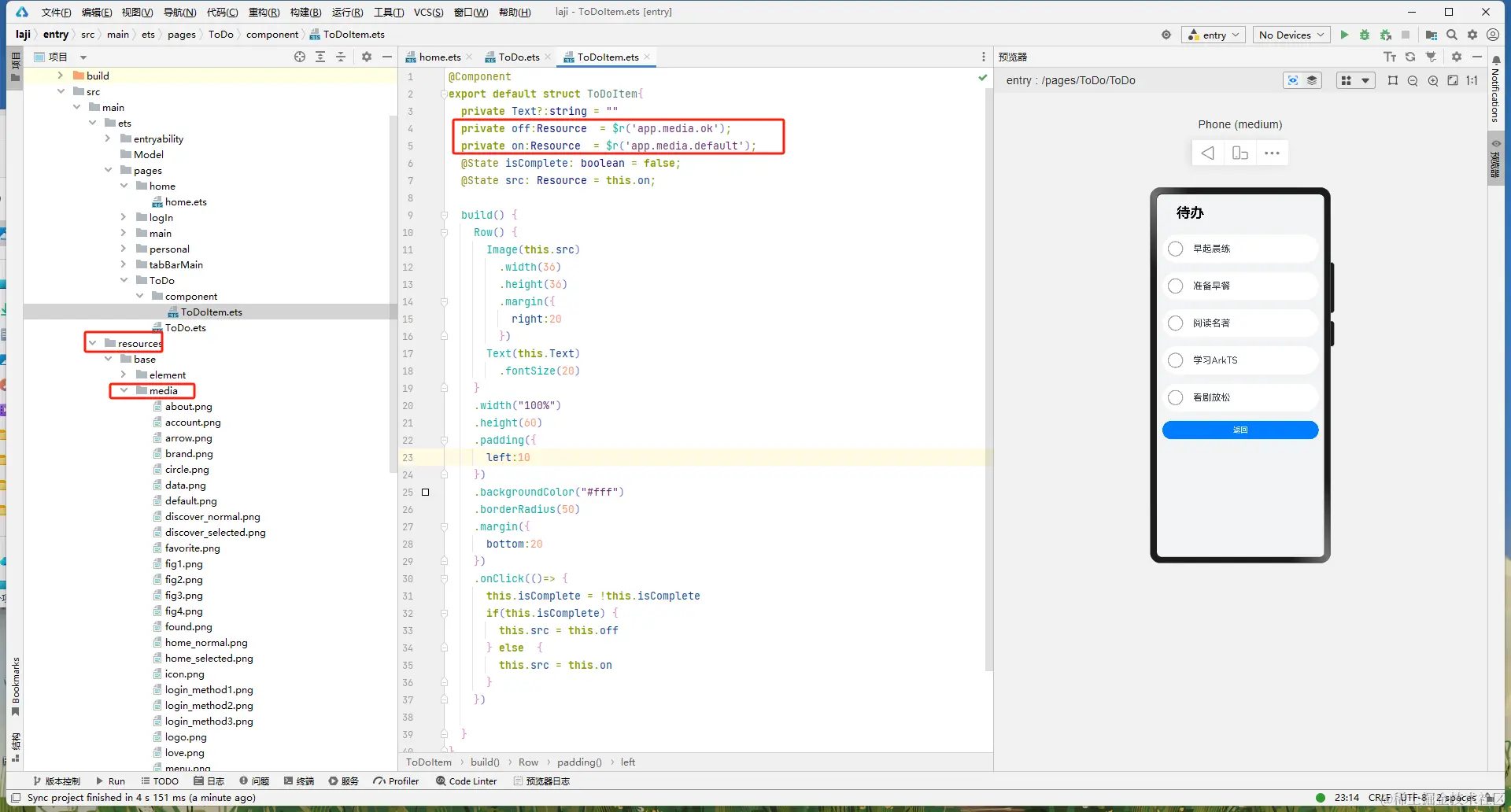Screen dimensions: 1511x812
Task: Expand the element folder
Action: click(124, 375)
